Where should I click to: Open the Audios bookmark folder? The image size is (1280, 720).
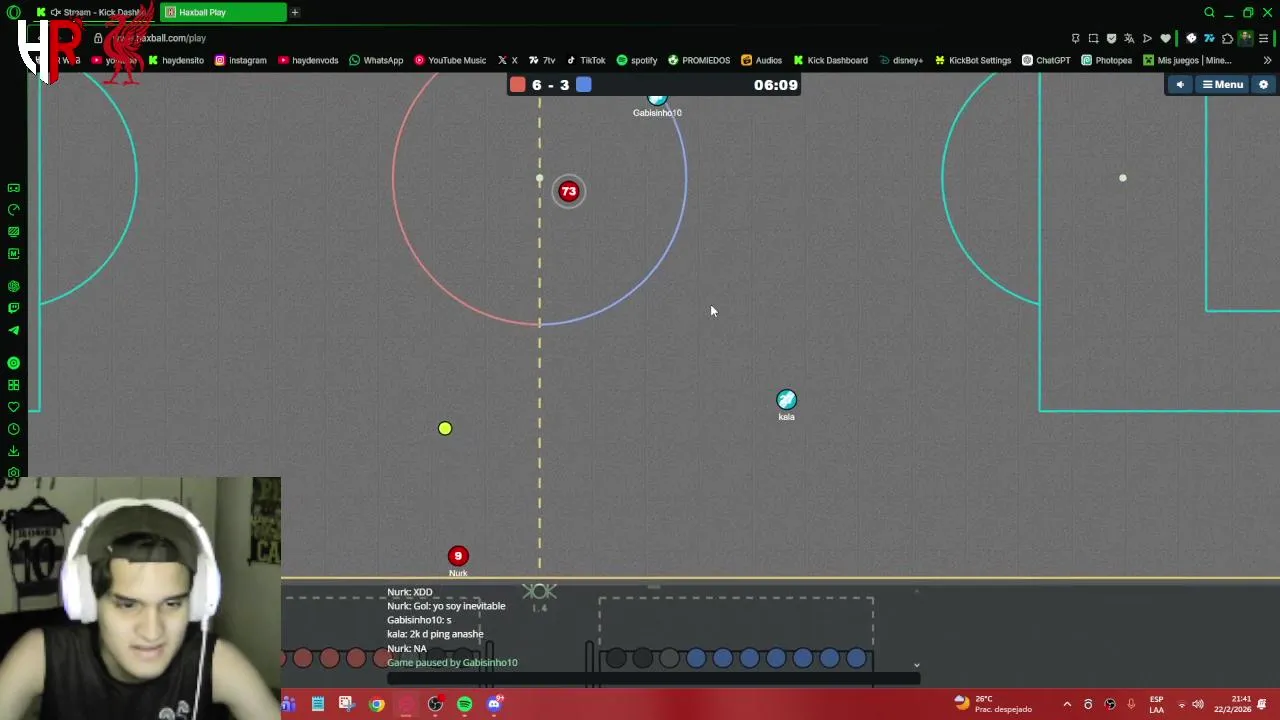click(x=762, y=60)
